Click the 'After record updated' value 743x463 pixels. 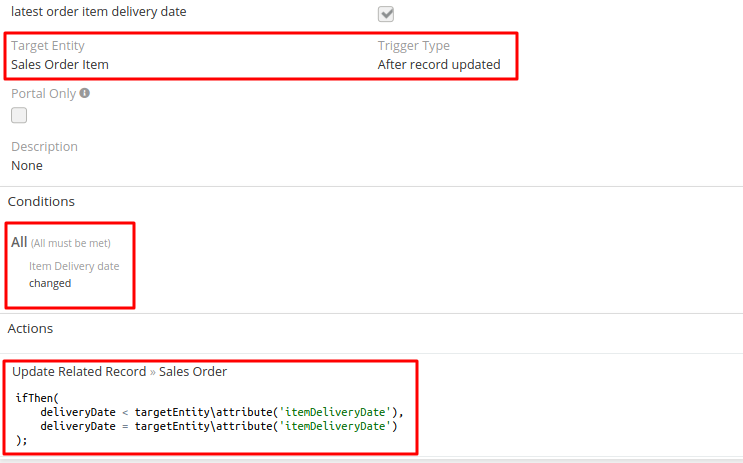point(439,65)
